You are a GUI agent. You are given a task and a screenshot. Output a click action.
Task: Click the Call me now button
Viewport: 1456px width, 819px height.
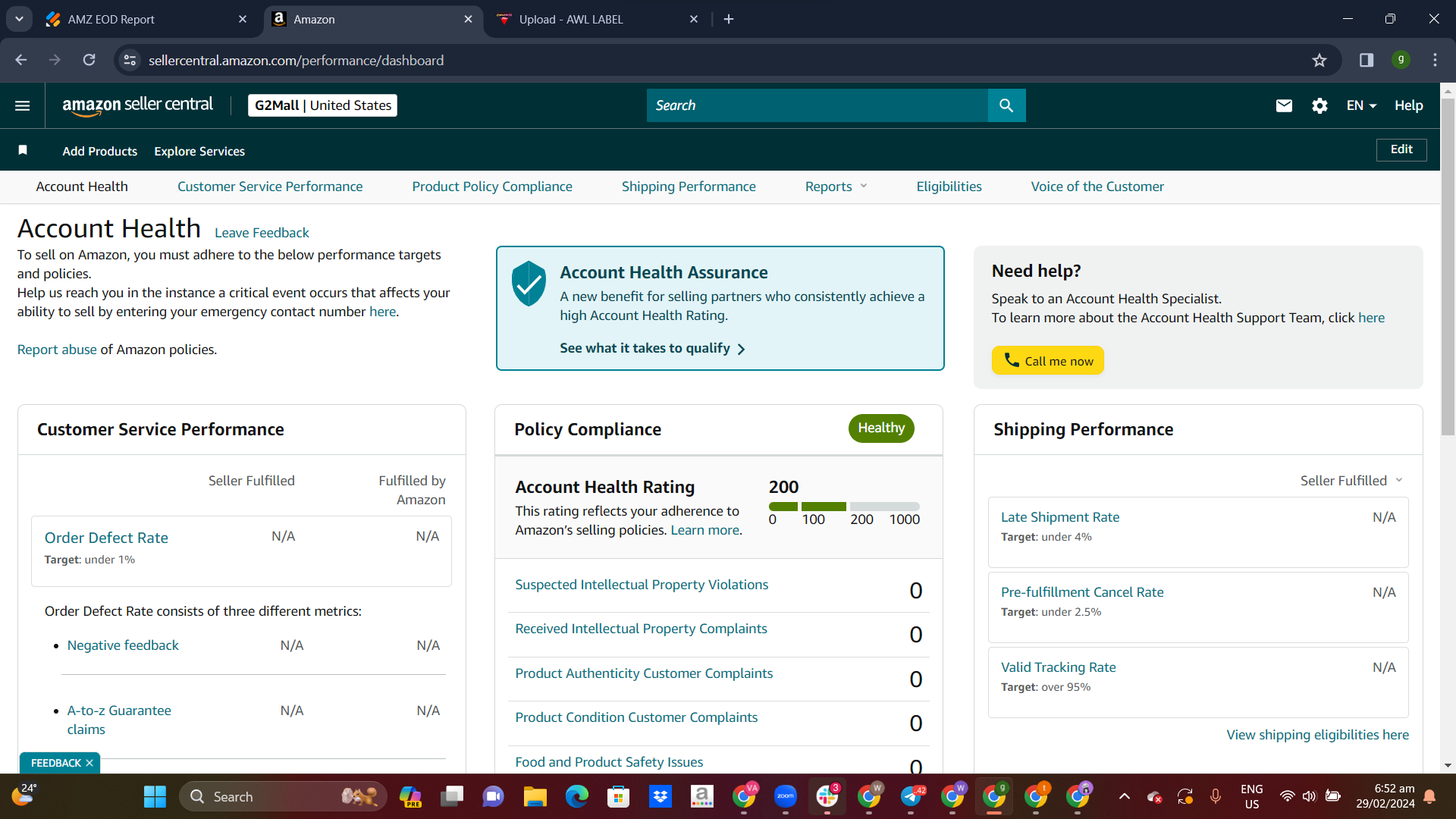(1048, 361)
